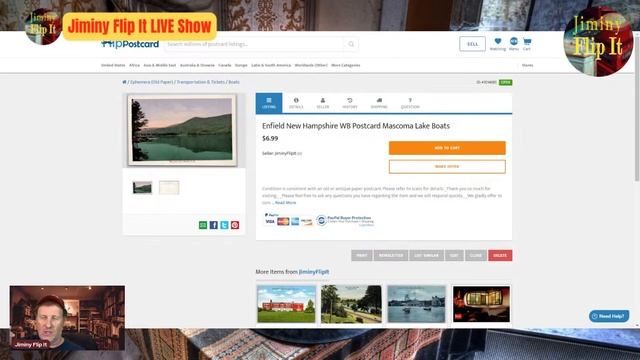Image resolution: width=640 pixels, height=360 pixels.
Task: Share listing on Twitter
Action: pos(224,225)
